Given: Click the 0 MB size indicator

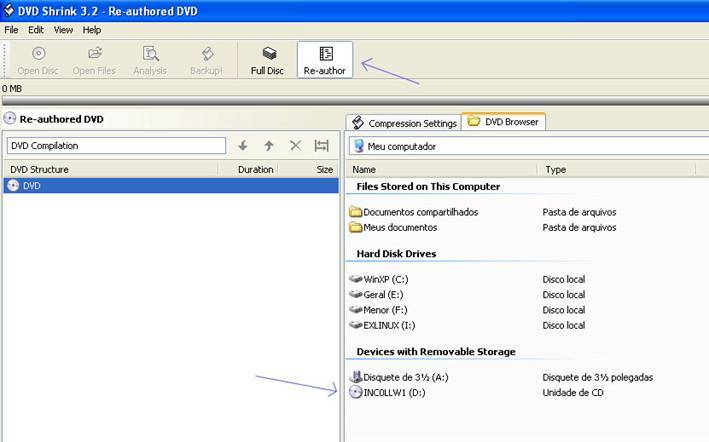Looking at the screenshot, I should [12, 88].
